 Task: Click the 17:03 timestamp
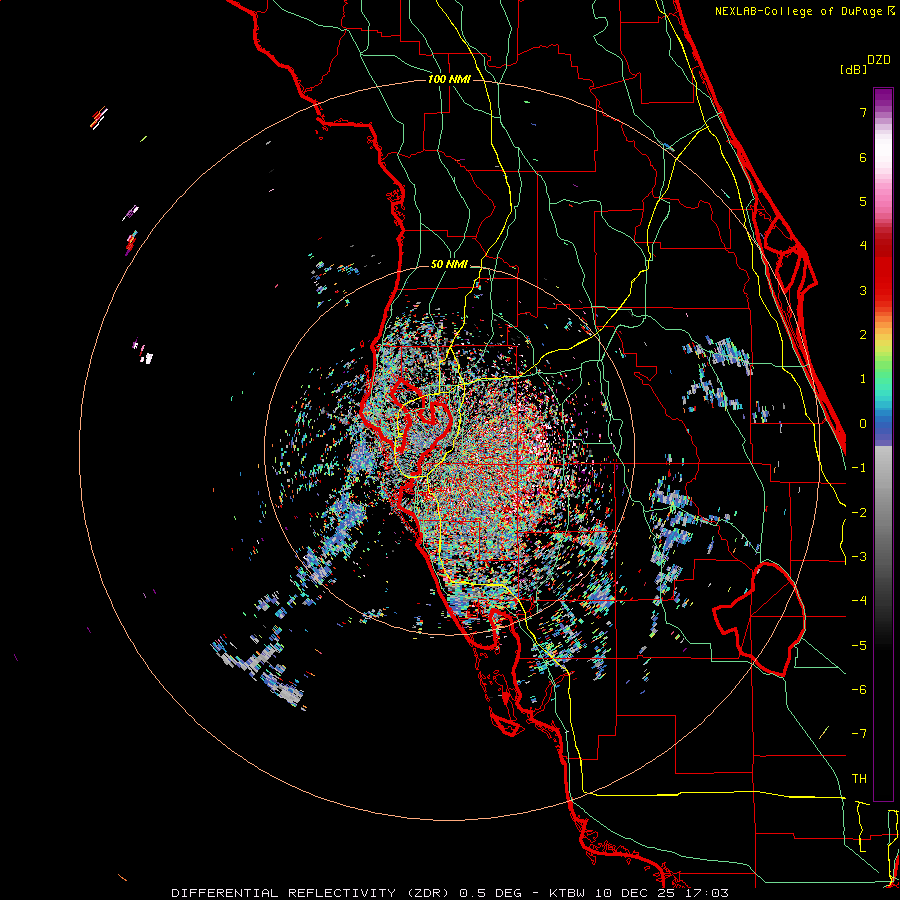point(705,893)
